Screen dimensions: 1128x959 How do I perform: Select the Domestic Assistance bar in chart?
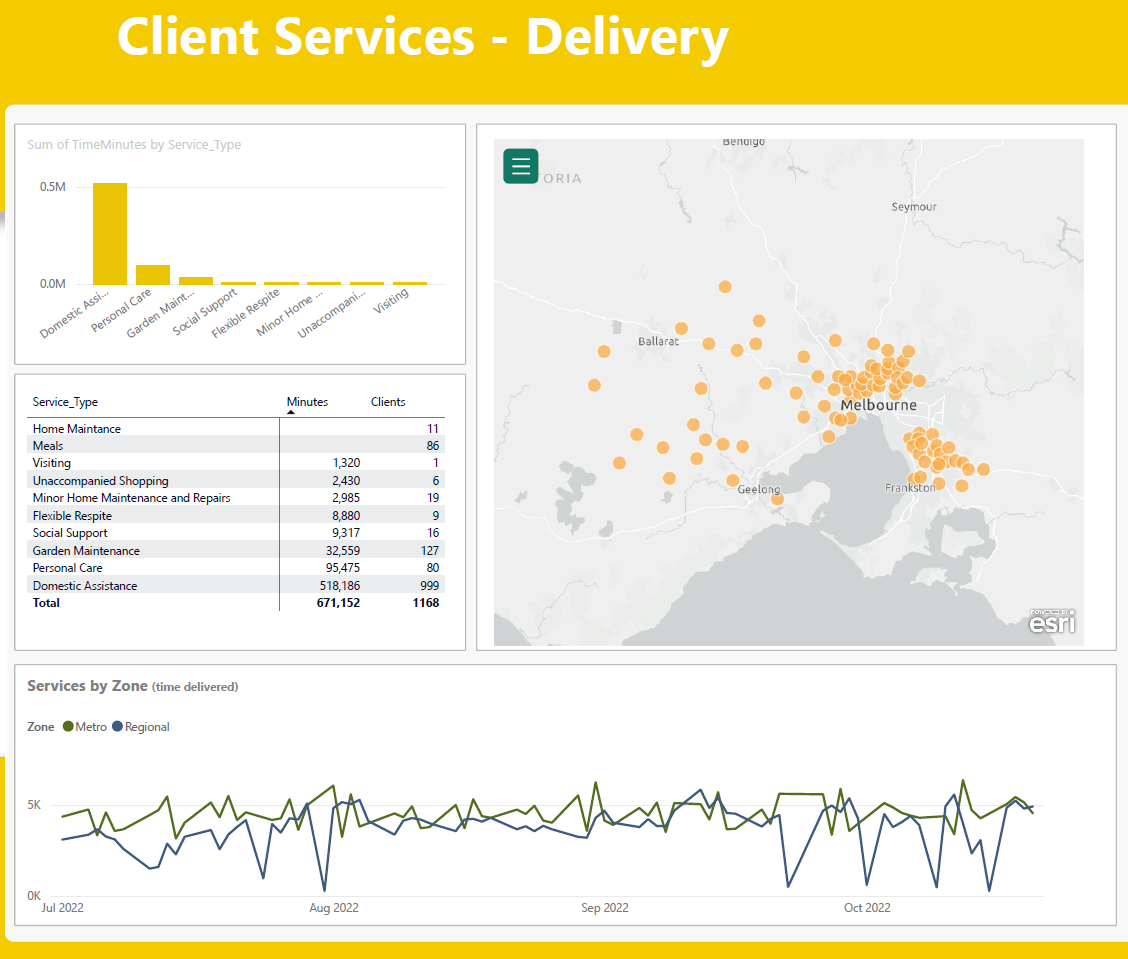[x=110, y=234]
